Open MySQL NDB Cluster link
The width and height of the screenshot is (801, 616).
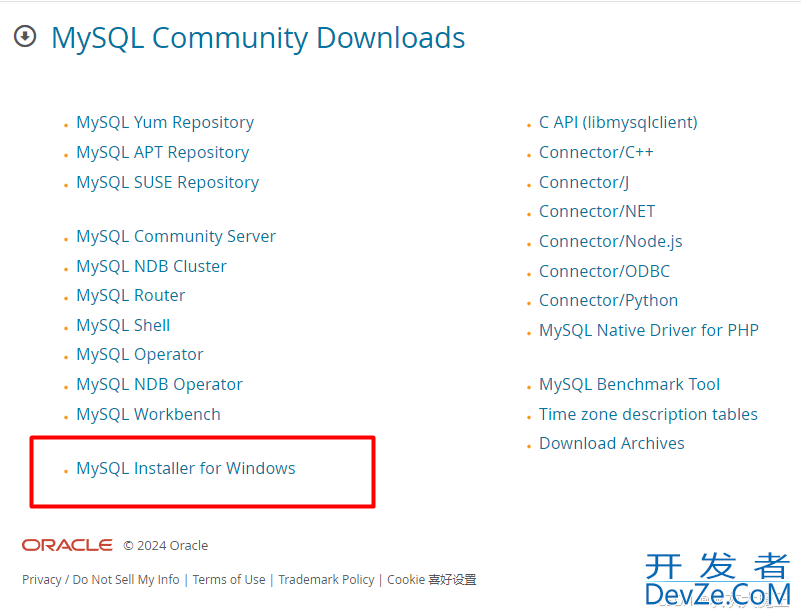tap(151, 267)
